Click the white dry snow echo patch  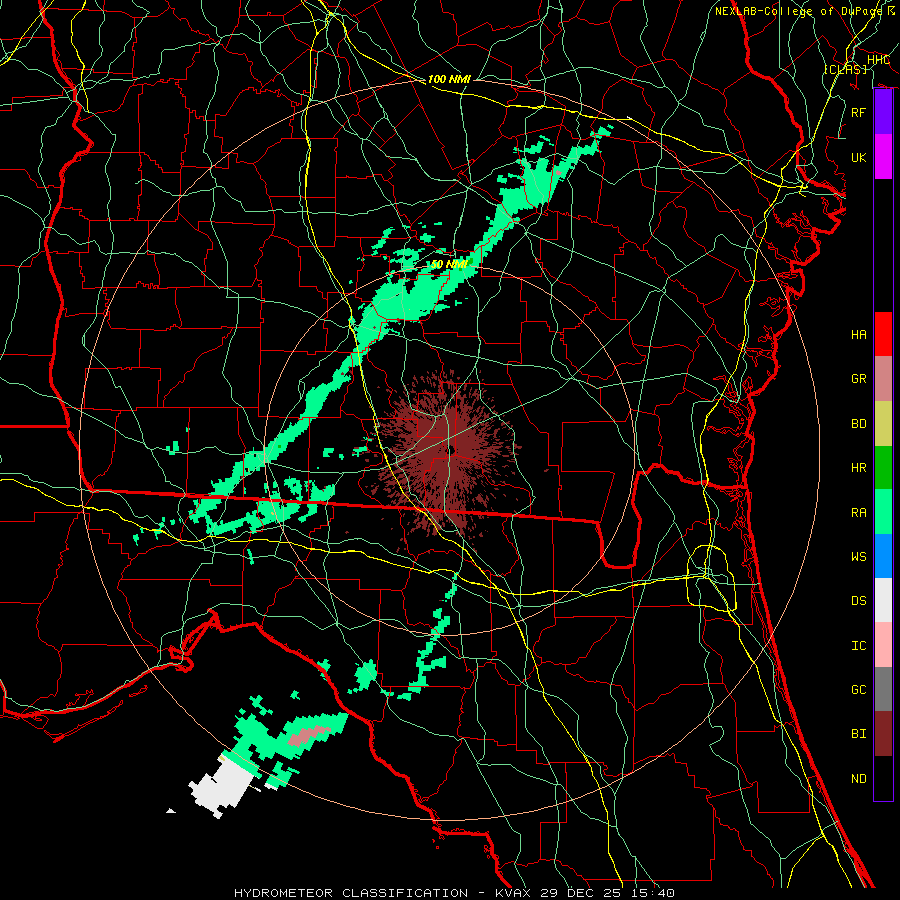pyautogui.click(x=221, y=786)
